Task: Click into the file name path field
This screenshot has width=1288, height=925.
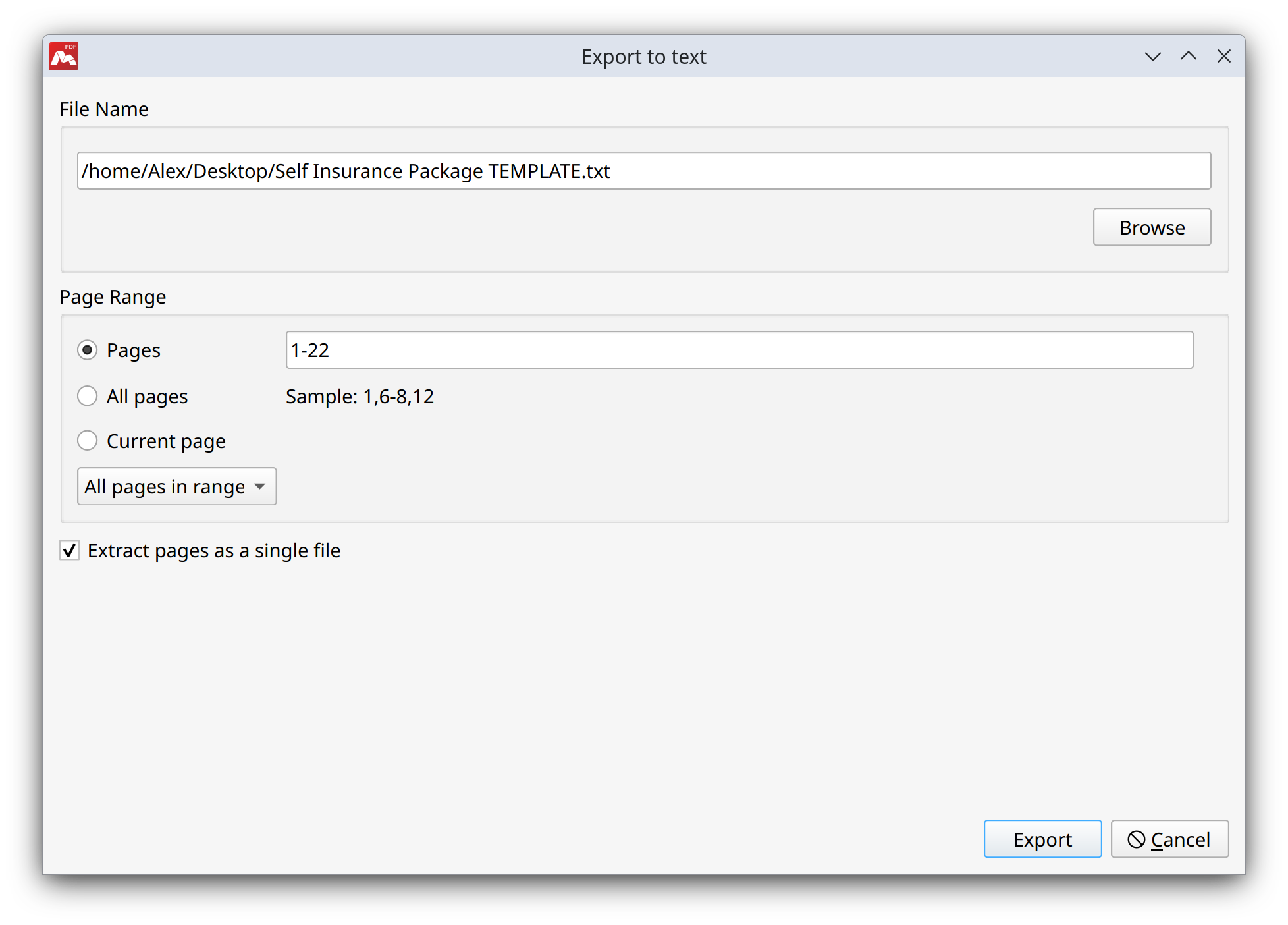Action: [643, 171]
